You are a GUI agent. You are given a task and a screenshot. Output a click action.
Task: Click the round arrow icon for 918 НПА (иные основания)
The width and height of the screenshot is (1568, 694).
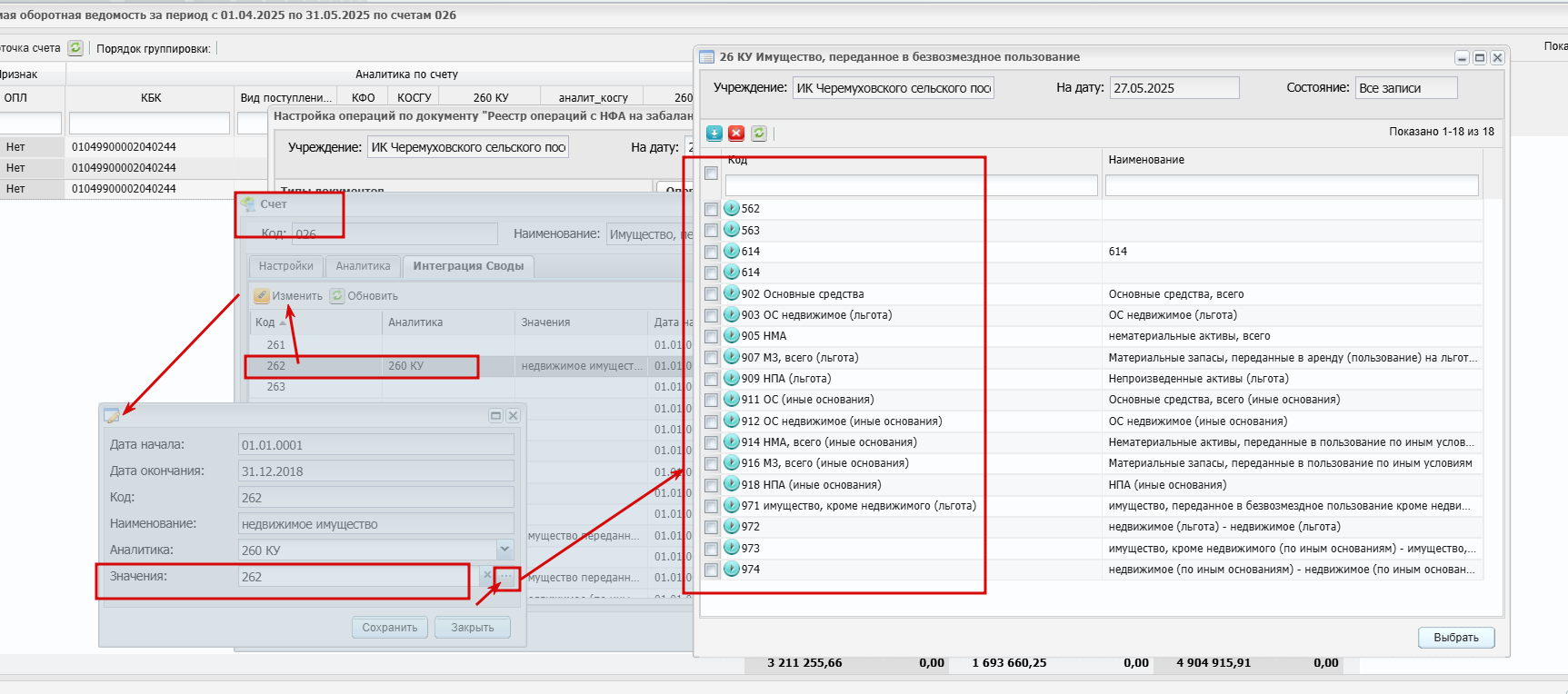point(732,484)
